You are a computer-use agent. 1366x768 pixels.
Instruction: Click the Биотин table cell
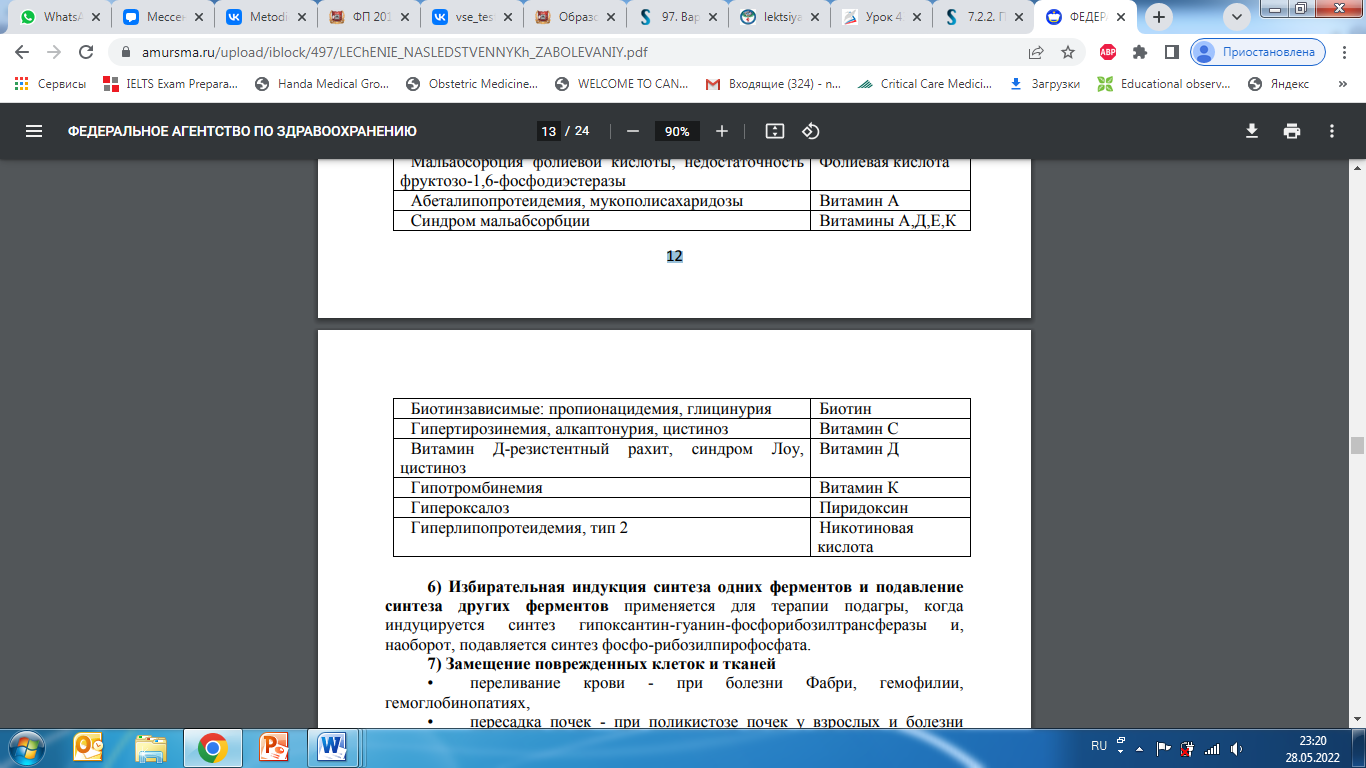[890, 408]
